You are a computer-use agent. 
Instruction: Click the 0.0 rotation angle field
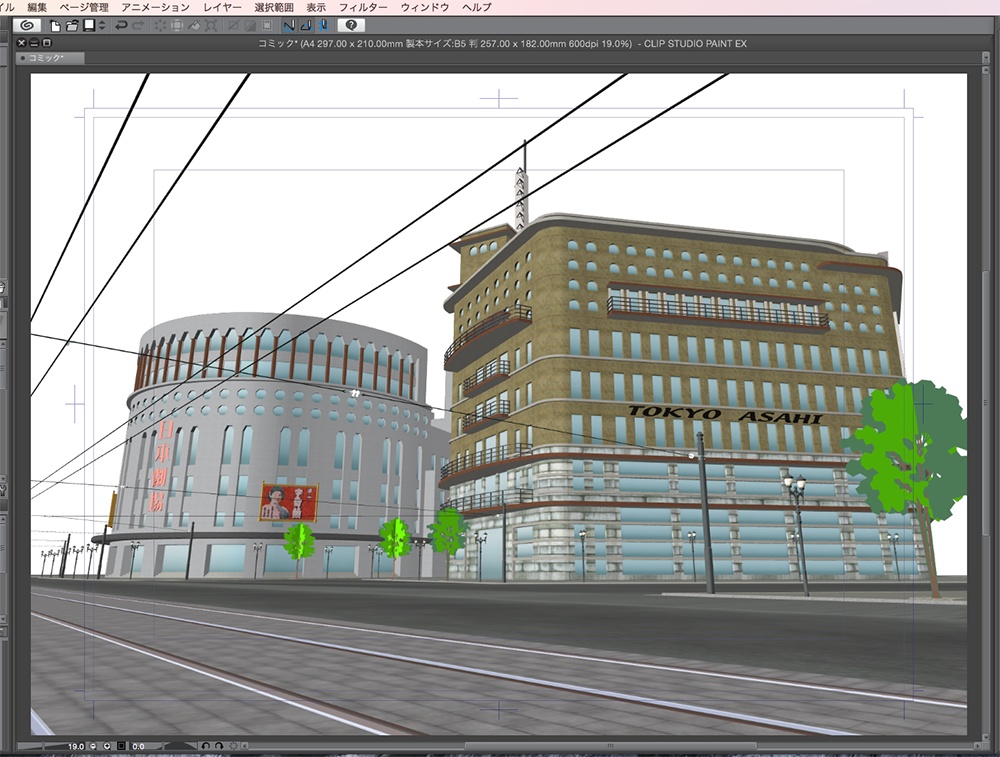tap(138, 746)
